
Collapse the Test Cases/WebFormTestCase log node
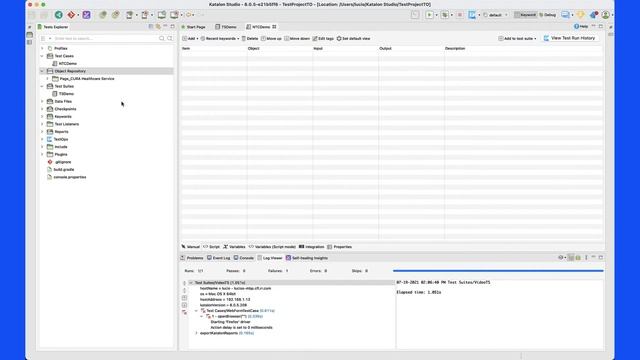click(196, 311)
